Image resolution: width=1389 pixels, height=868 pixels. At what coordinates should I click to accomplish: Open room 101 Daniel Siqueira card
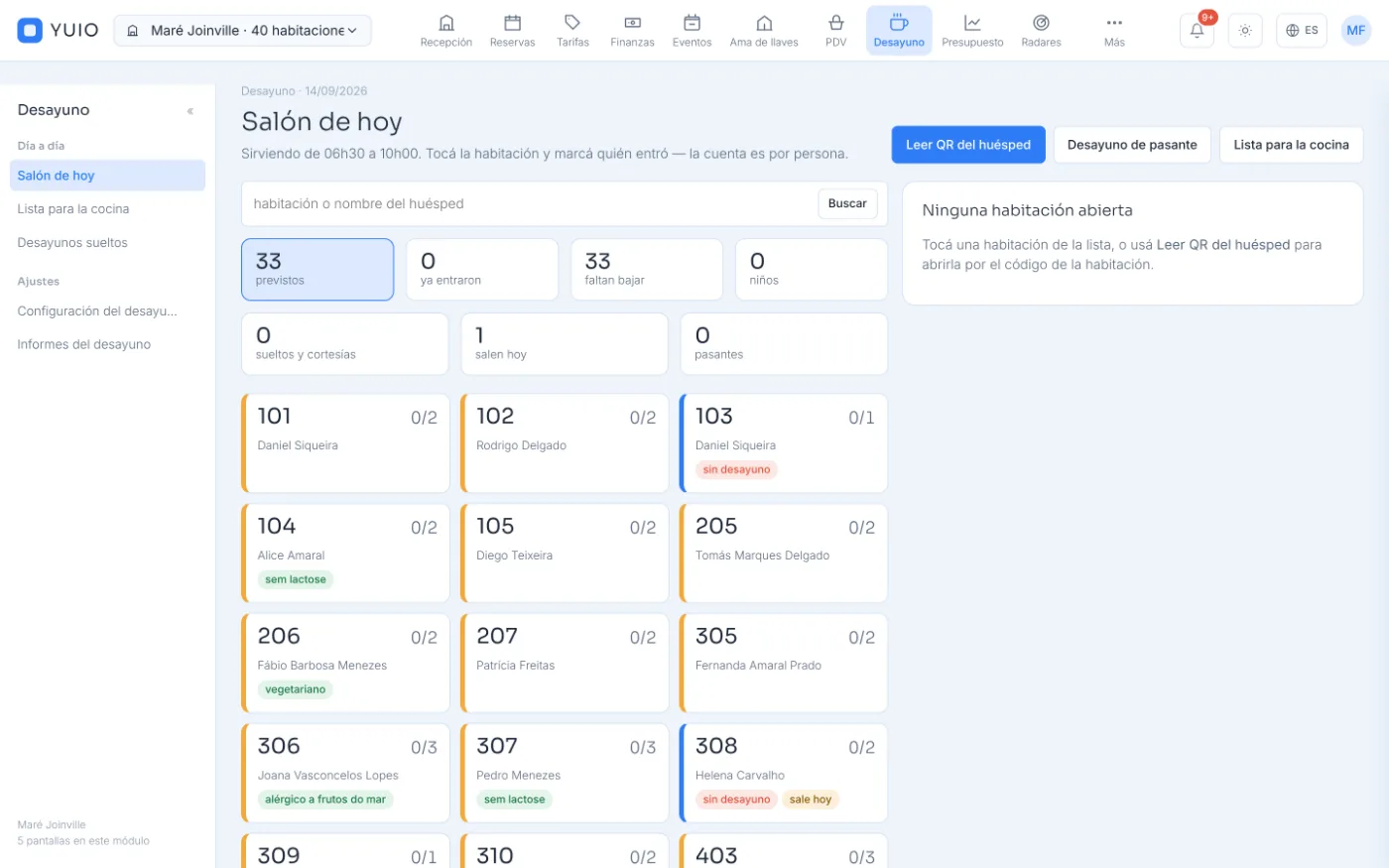(345, 443)
